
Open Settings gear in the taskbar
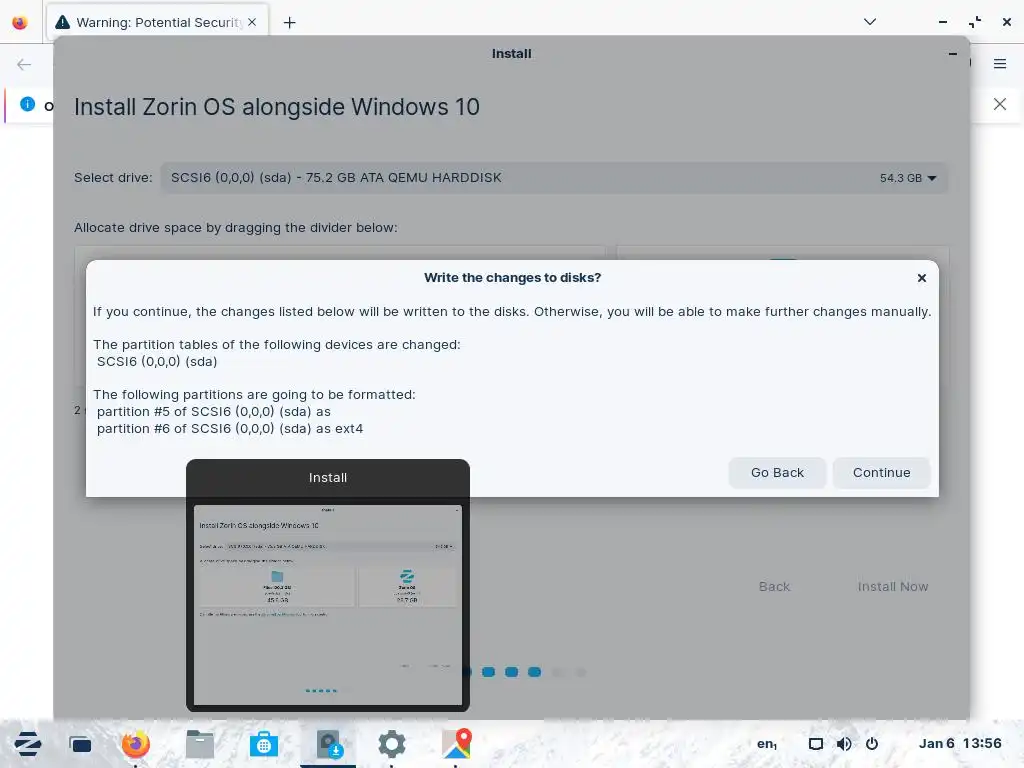point(392,744)
